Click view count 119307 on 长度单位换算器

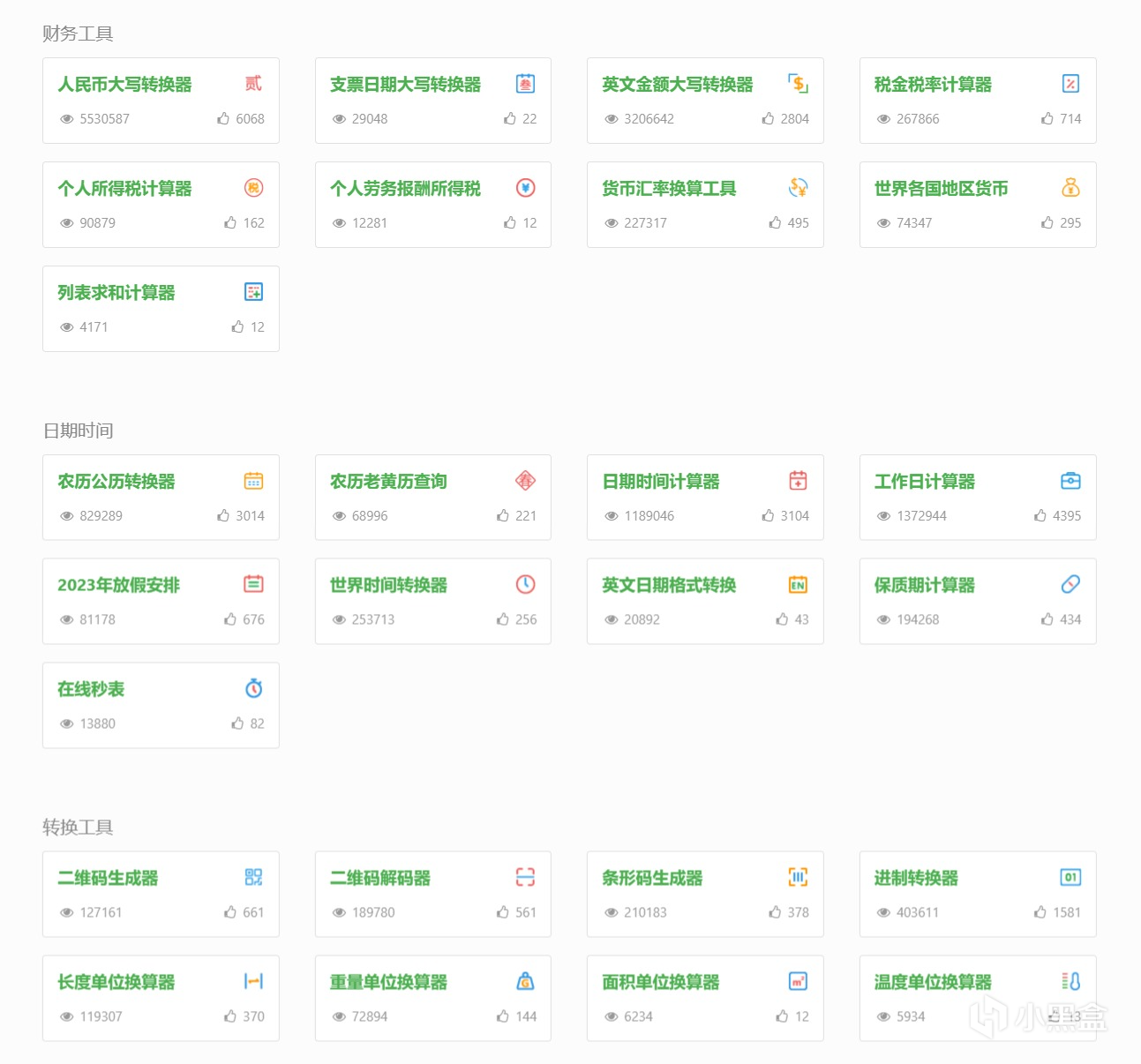click(101, 1017)
